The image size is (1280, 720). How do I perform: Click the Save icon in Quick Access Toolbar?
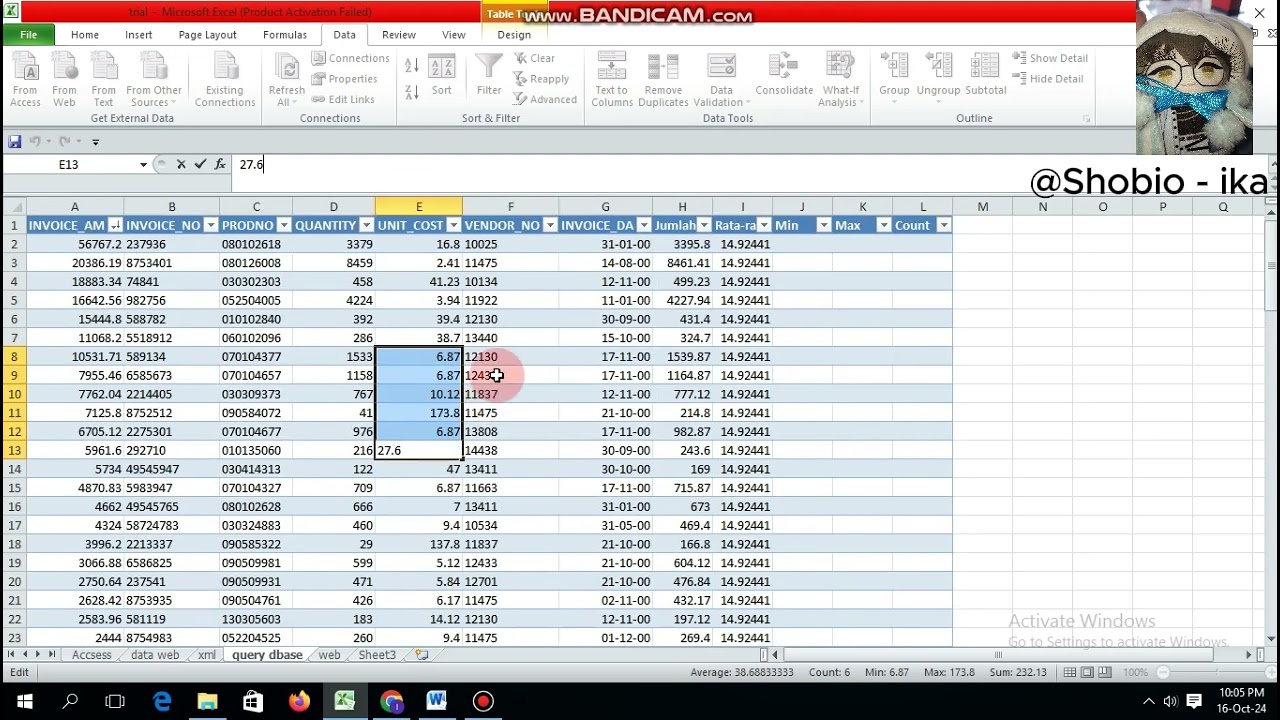14,142
